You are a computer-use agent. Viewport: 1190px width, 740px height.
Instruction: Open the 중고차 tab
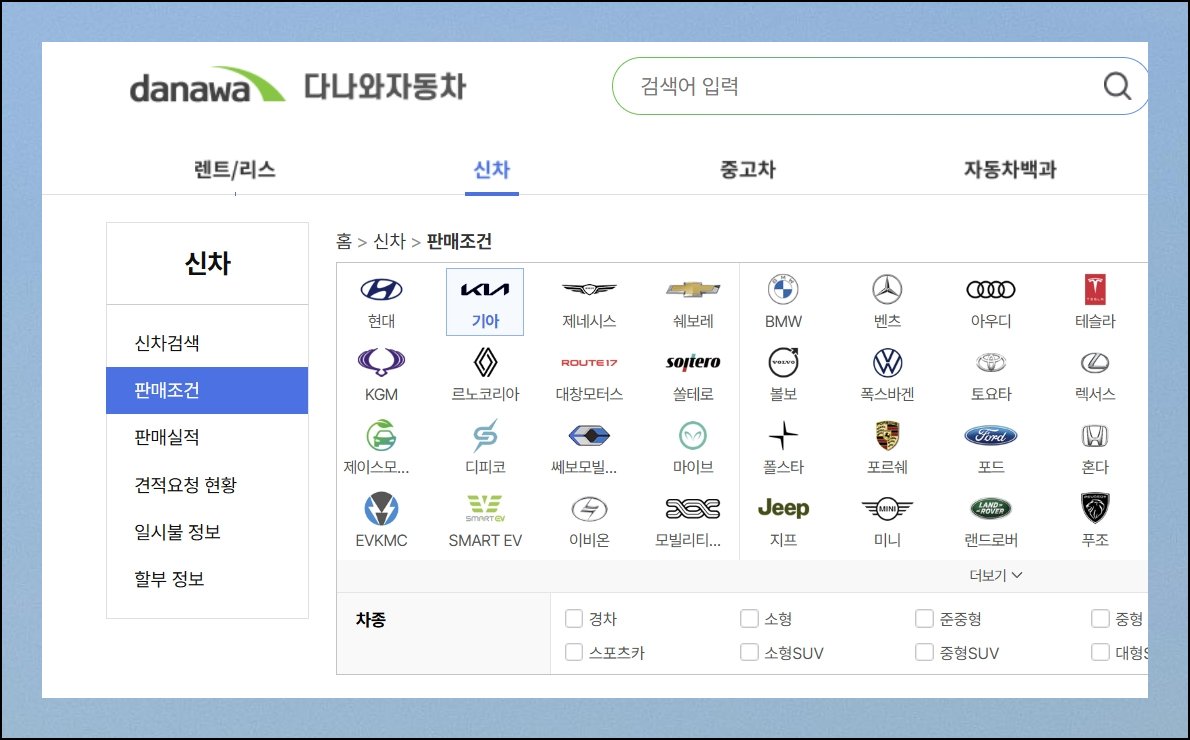pos(748,169)
